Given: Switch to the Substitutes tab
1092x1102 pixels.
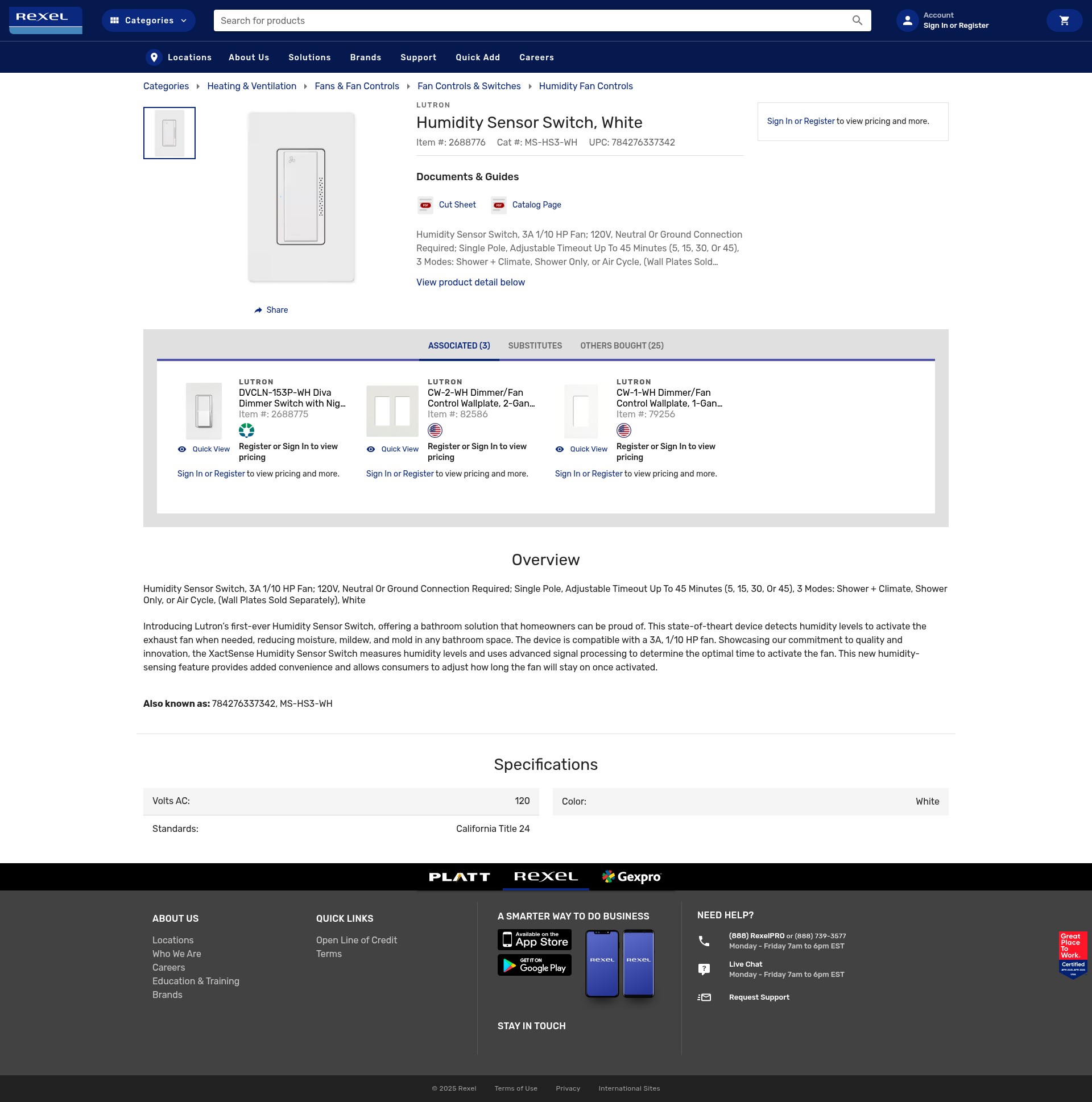Looking at the screenshot, I should tap(535, 346).
